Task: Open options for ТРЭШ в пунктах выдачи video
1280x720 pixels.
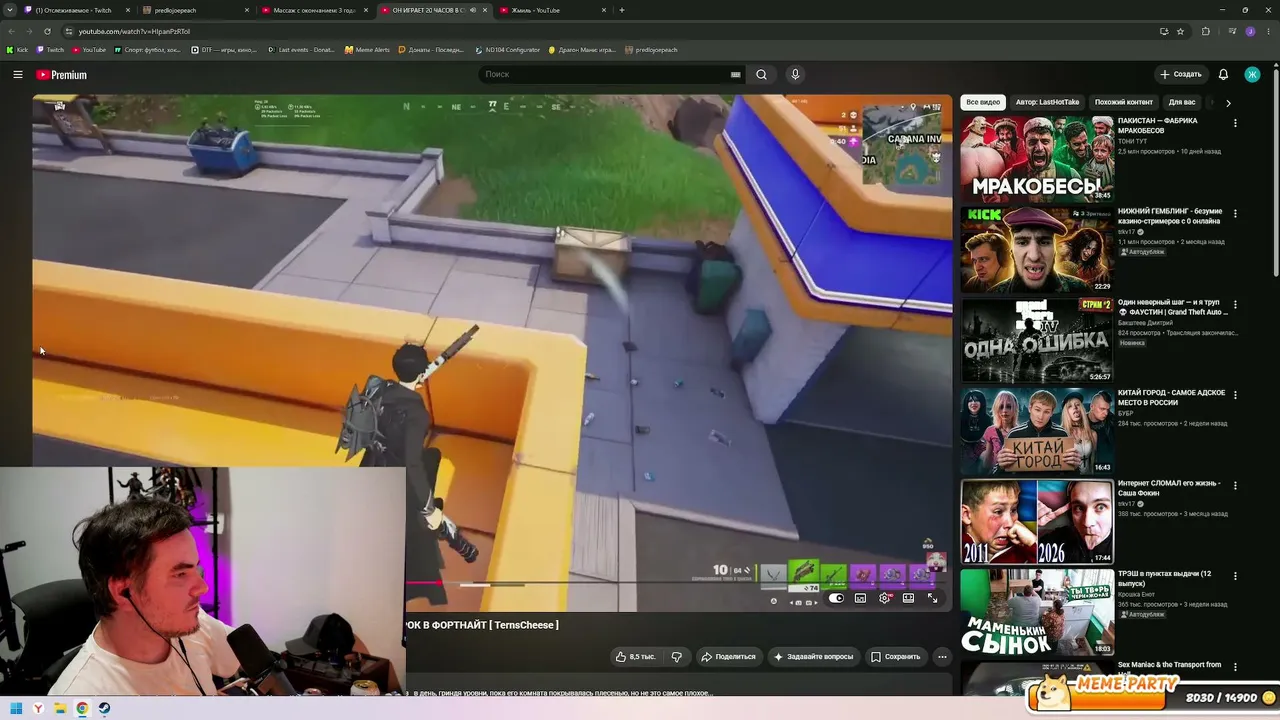Action: pos(1235,576)
